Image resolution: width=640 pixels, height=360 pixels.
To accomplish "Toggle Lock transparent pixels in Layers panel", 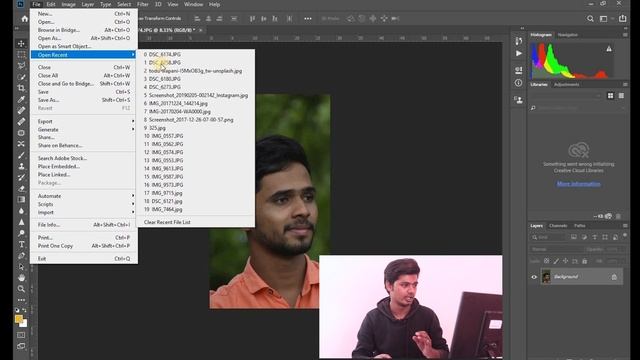I will pos(547,261).
